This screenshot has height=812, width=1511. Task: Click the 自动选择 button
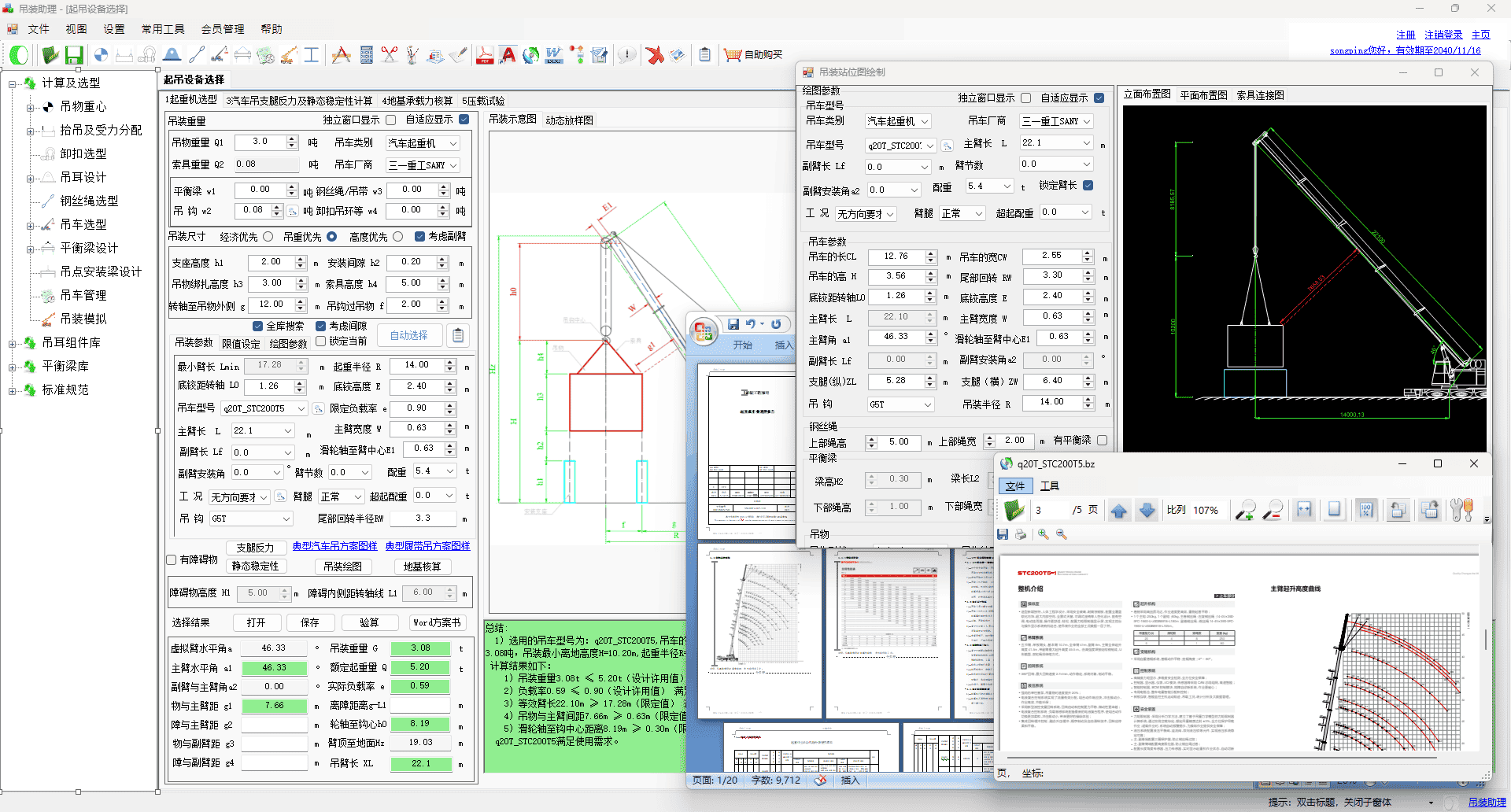point(409,335)
